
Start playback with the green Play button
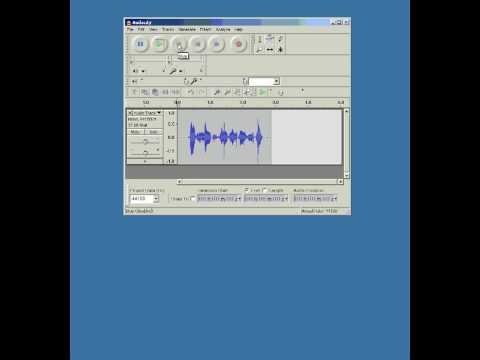click(x=159, y=44)
